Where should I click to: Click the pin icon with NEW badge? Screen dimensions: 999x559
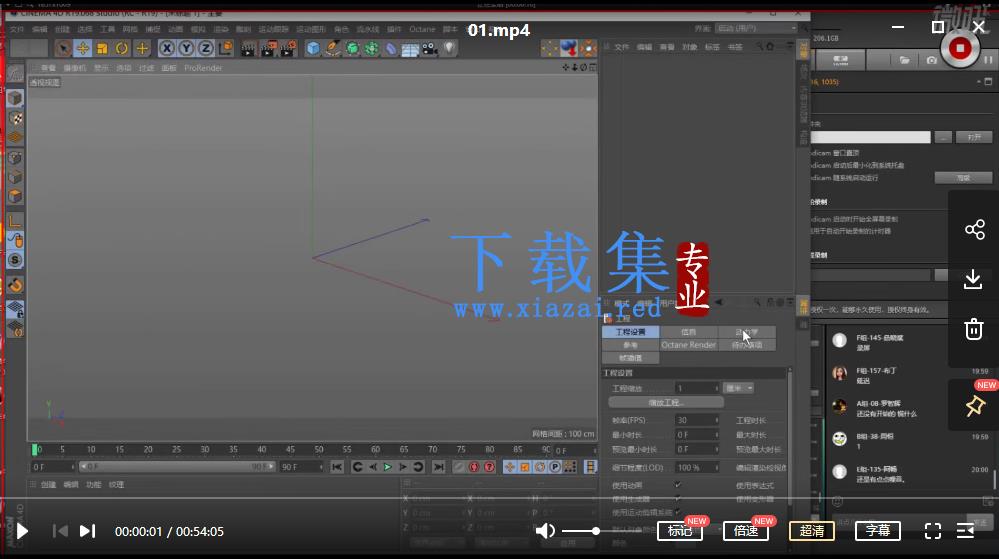coord(975,405)
